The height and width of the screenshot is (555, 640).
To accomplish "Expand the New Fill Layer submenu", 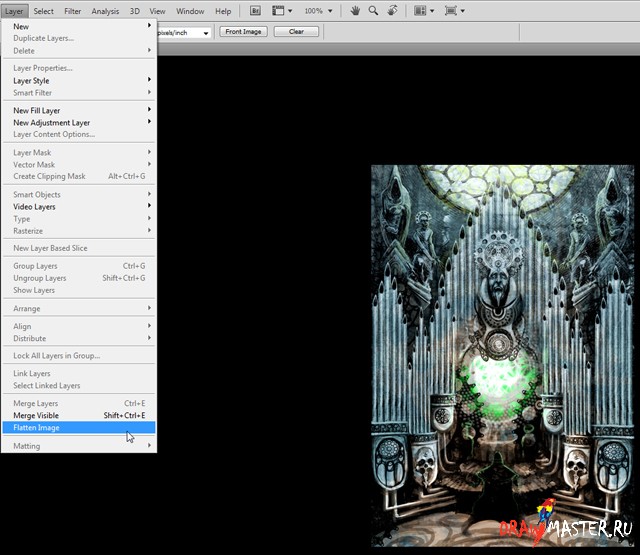I will point(79,111).
